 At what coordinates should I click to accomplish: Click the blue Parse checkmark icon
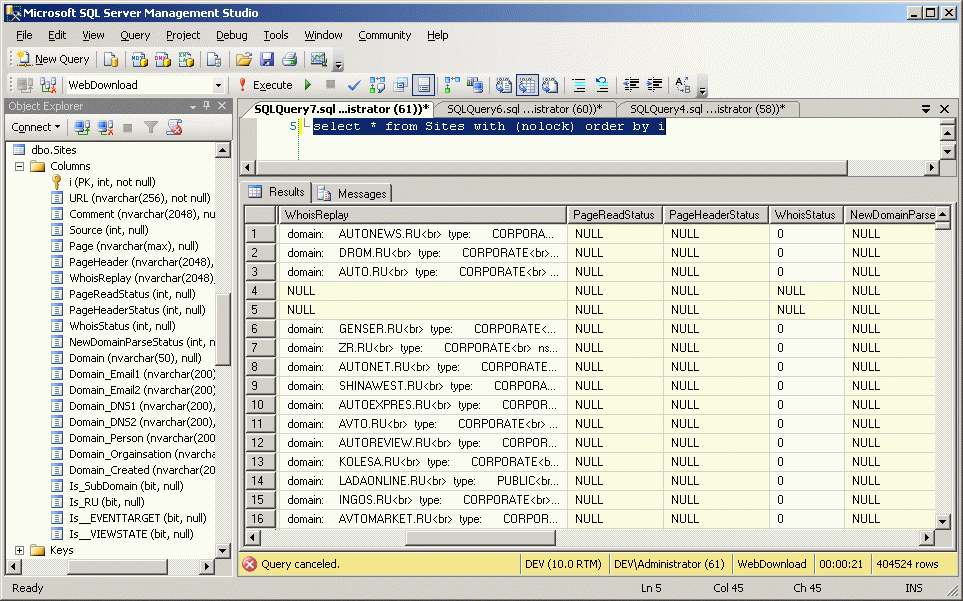pos(353,85)
